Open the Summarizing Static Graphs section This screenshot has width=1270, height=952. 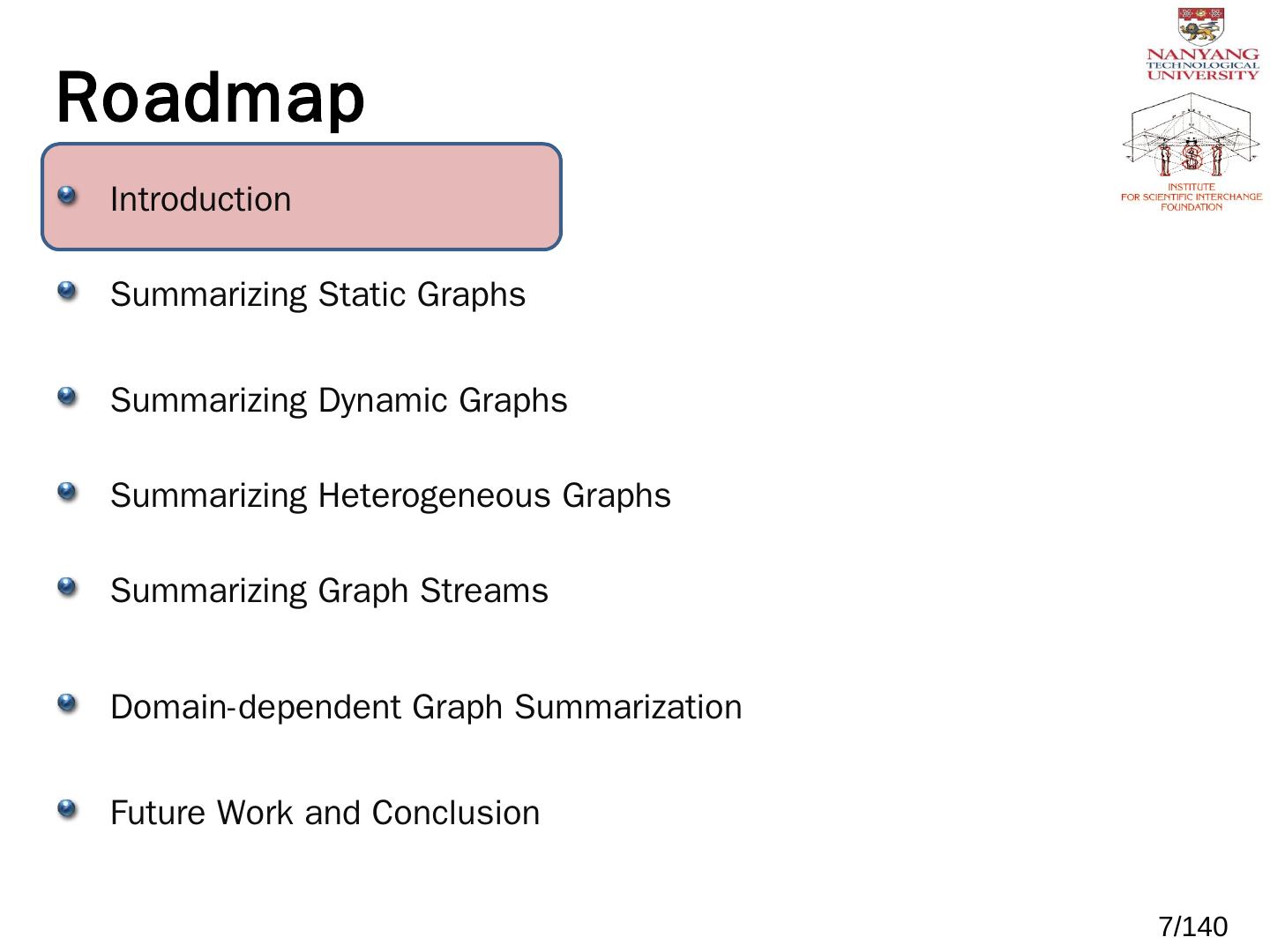click(x=317, y=294)
